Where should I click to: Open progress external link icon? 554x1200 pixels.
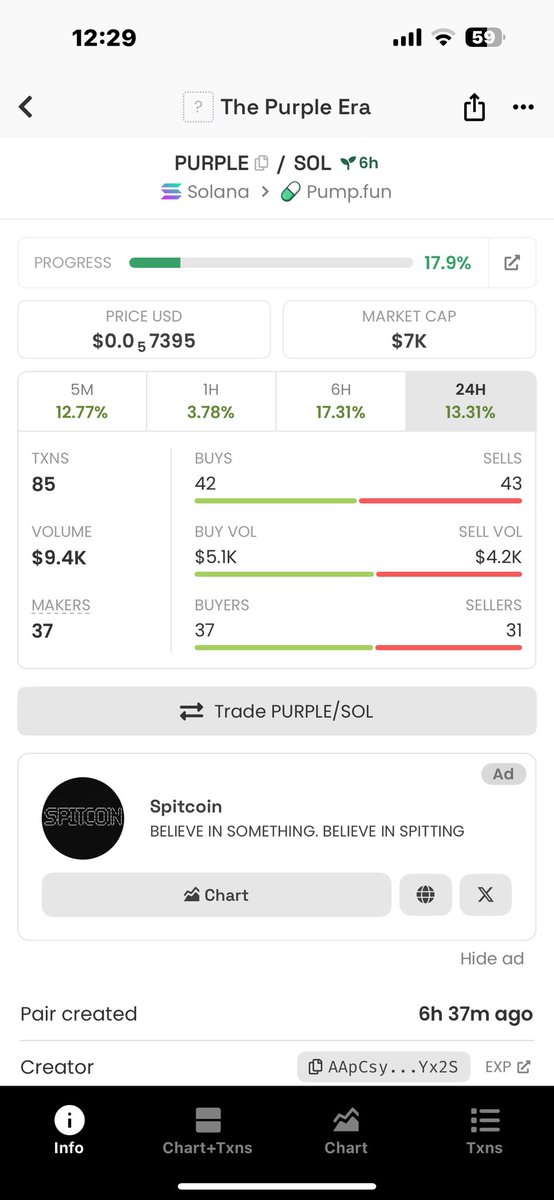[512, 263]
